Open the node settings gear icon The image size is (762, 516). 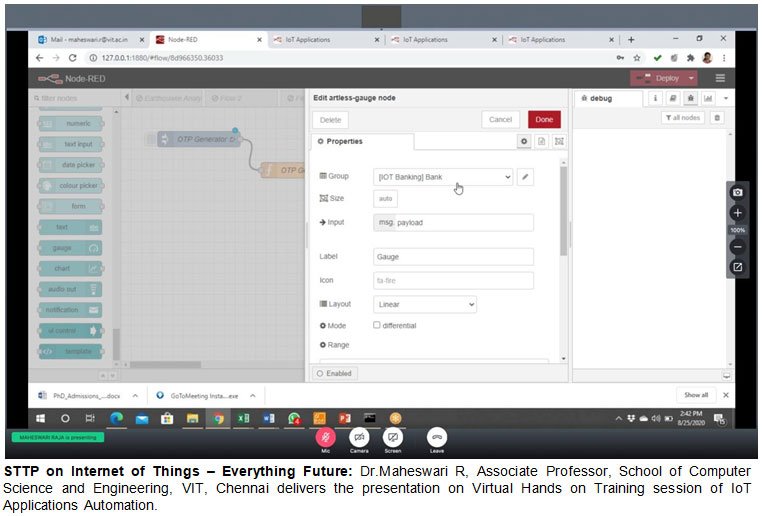point(523,142)
